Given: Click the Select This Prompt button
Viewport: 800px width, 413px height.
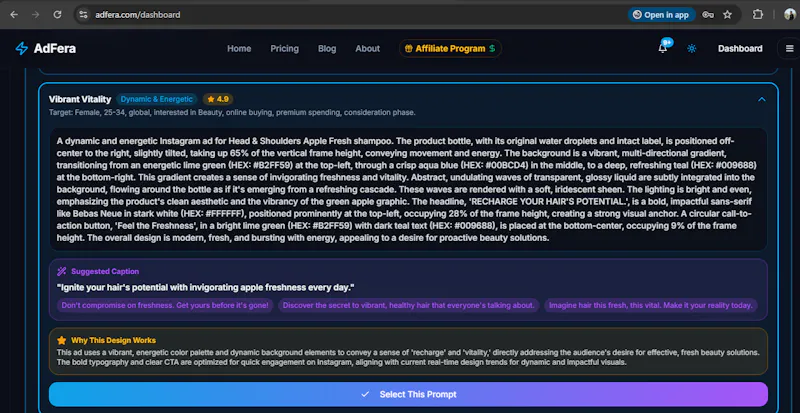Looking at the screenshot, I should 408,394.
